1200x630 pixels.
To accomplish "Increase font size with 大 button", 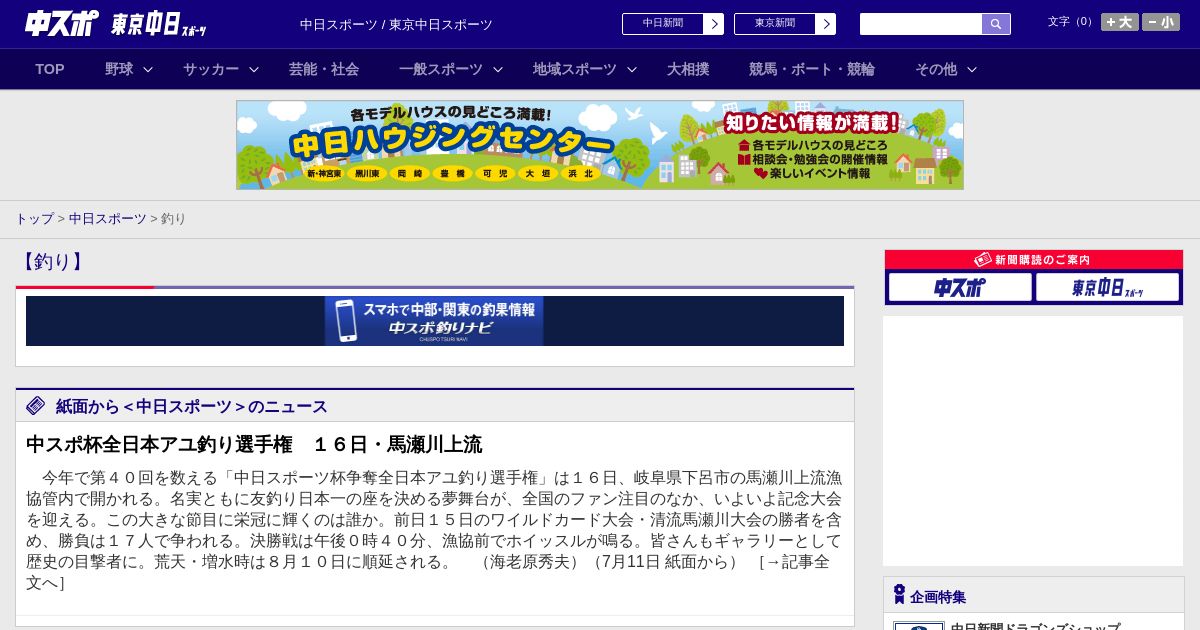I will coord(1120,22).
